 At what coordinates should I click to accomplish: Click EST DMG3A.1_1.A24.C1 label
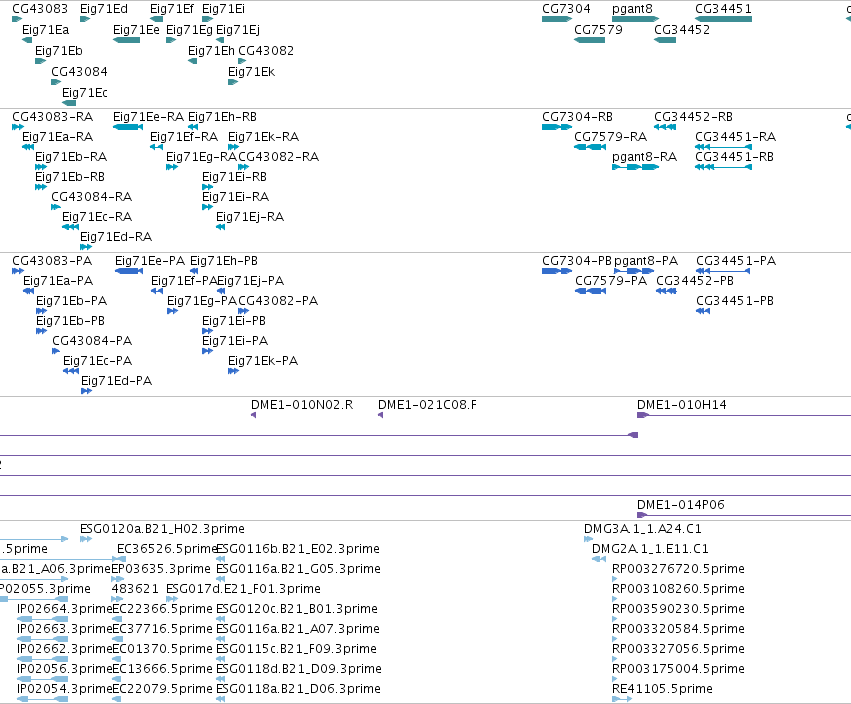point(643,529)
